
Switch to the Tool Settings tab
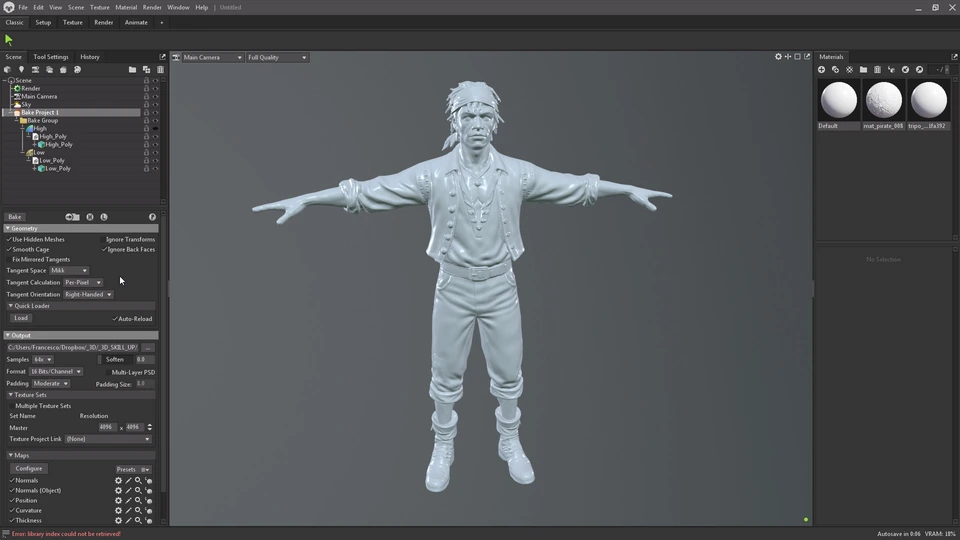point(51,57)
